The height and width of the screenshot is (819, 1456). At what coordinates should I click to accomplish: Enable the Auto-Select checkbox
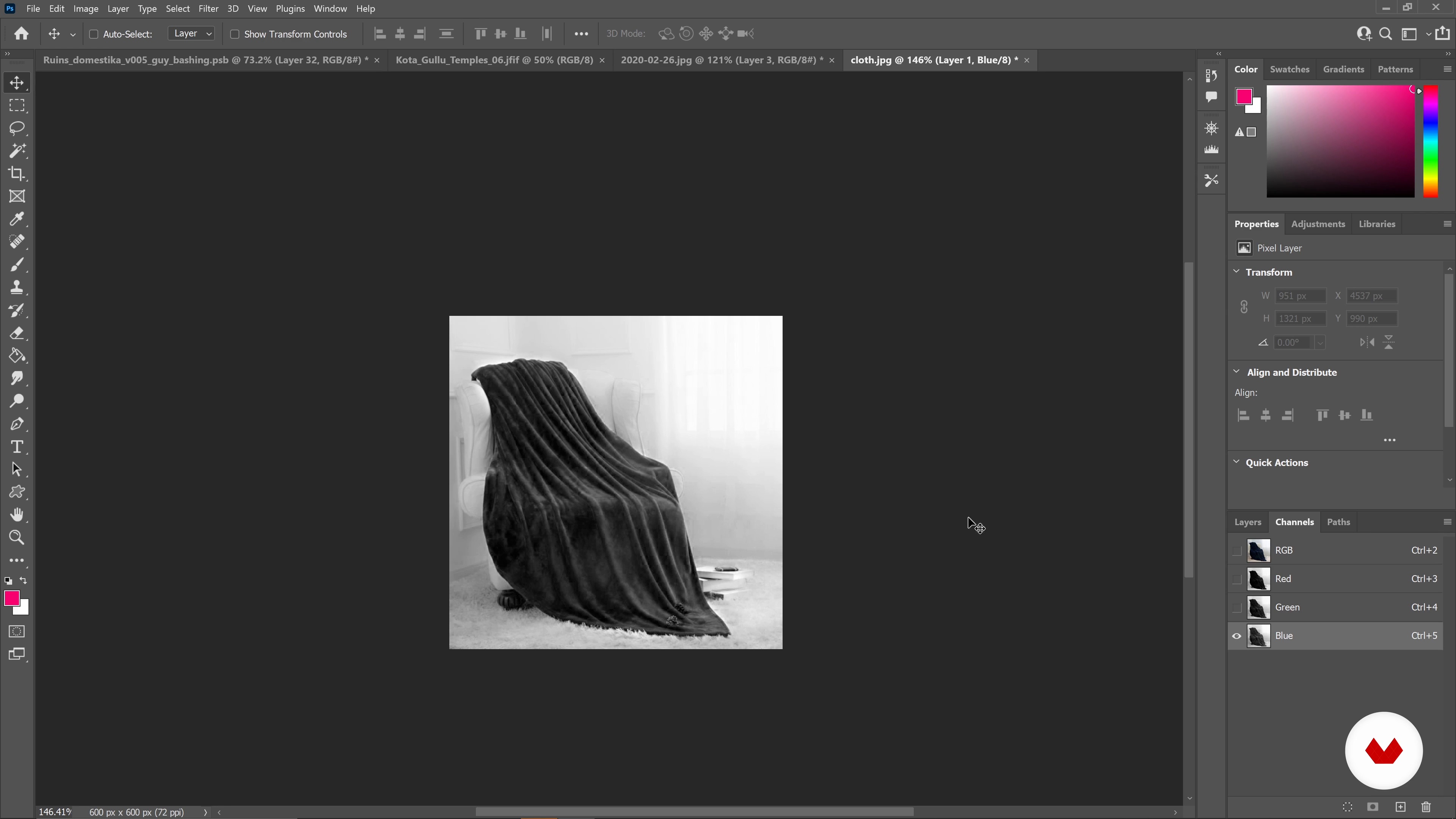pyautogui.click(x=94, y=34)
